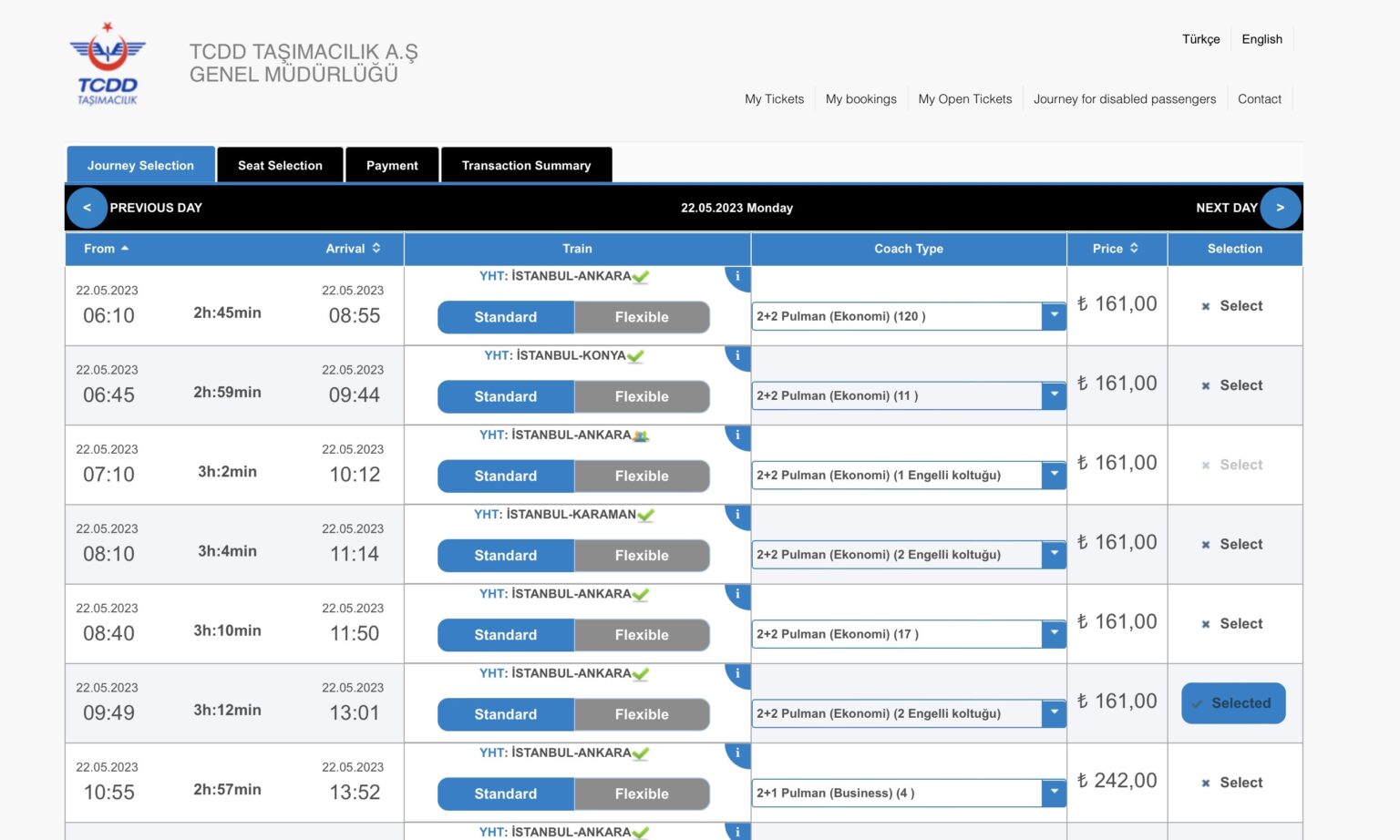Open info icon for 06:45 İstanbul-Konya train
The width and height of the screenshot is (1400, 840).
pos(738,356)
